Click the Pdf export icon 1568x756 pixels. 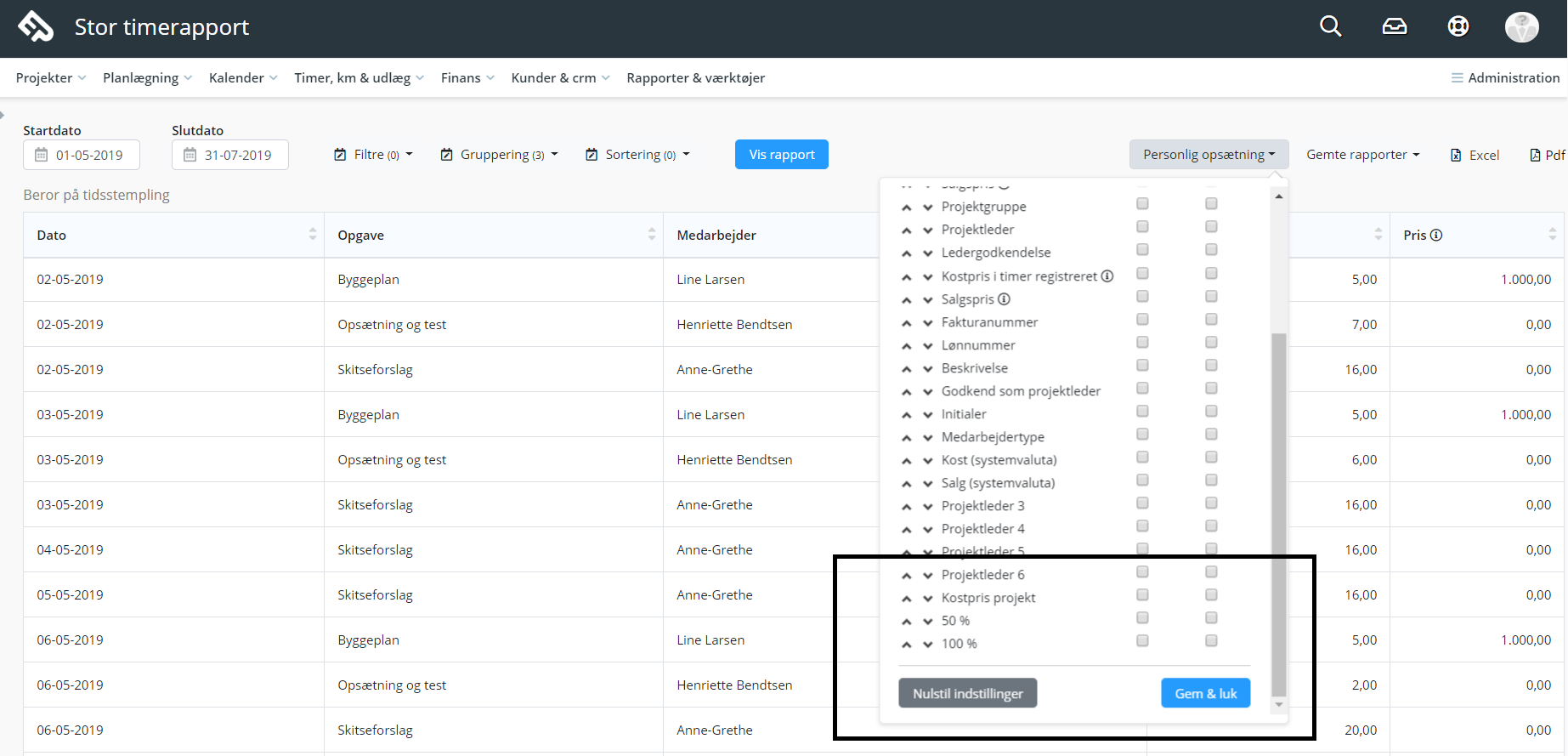1535,155
